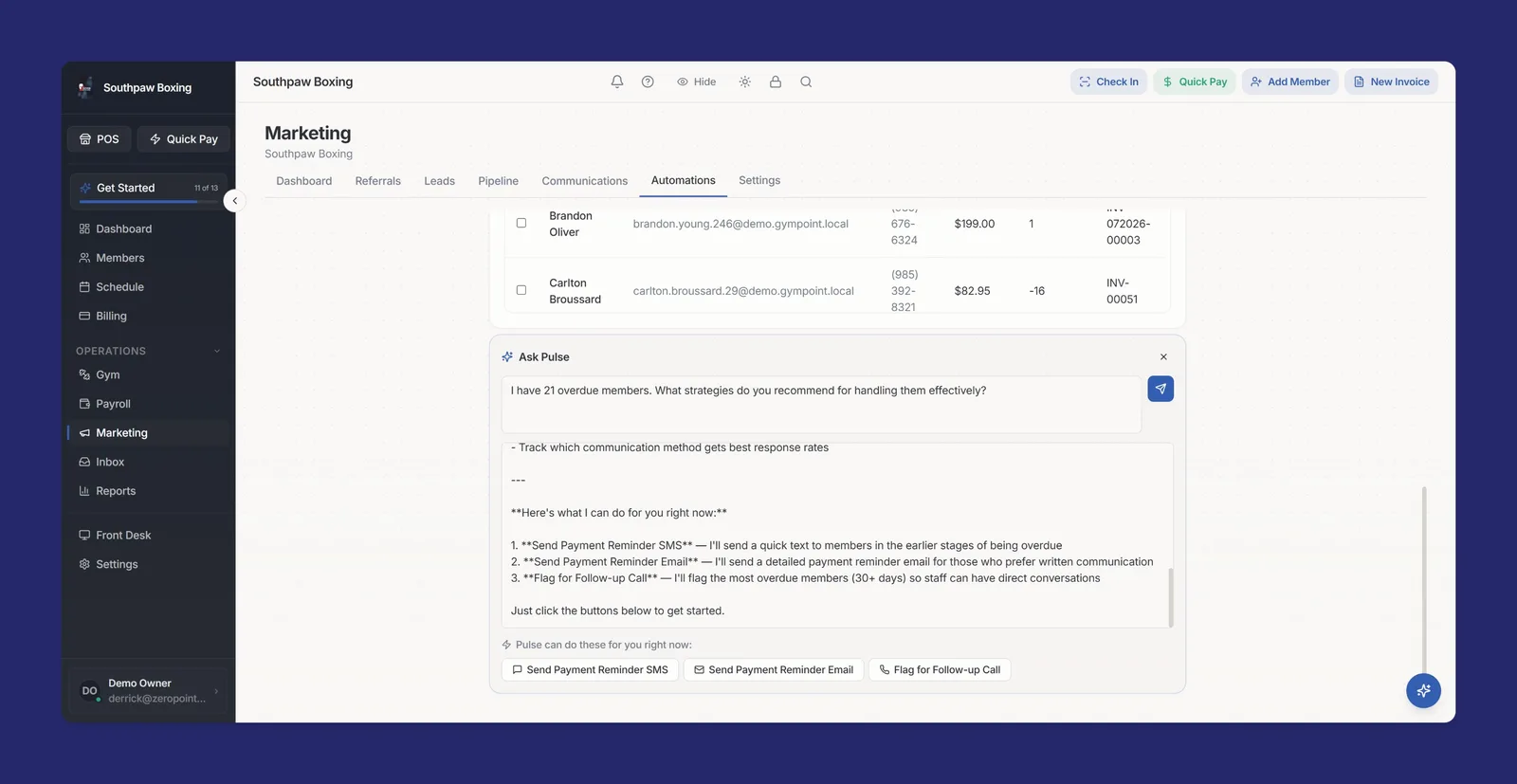Click the Ask Pulse sparkle icon
The image size is (1517, 784).
pyautogui.click(x=507, y=357)
